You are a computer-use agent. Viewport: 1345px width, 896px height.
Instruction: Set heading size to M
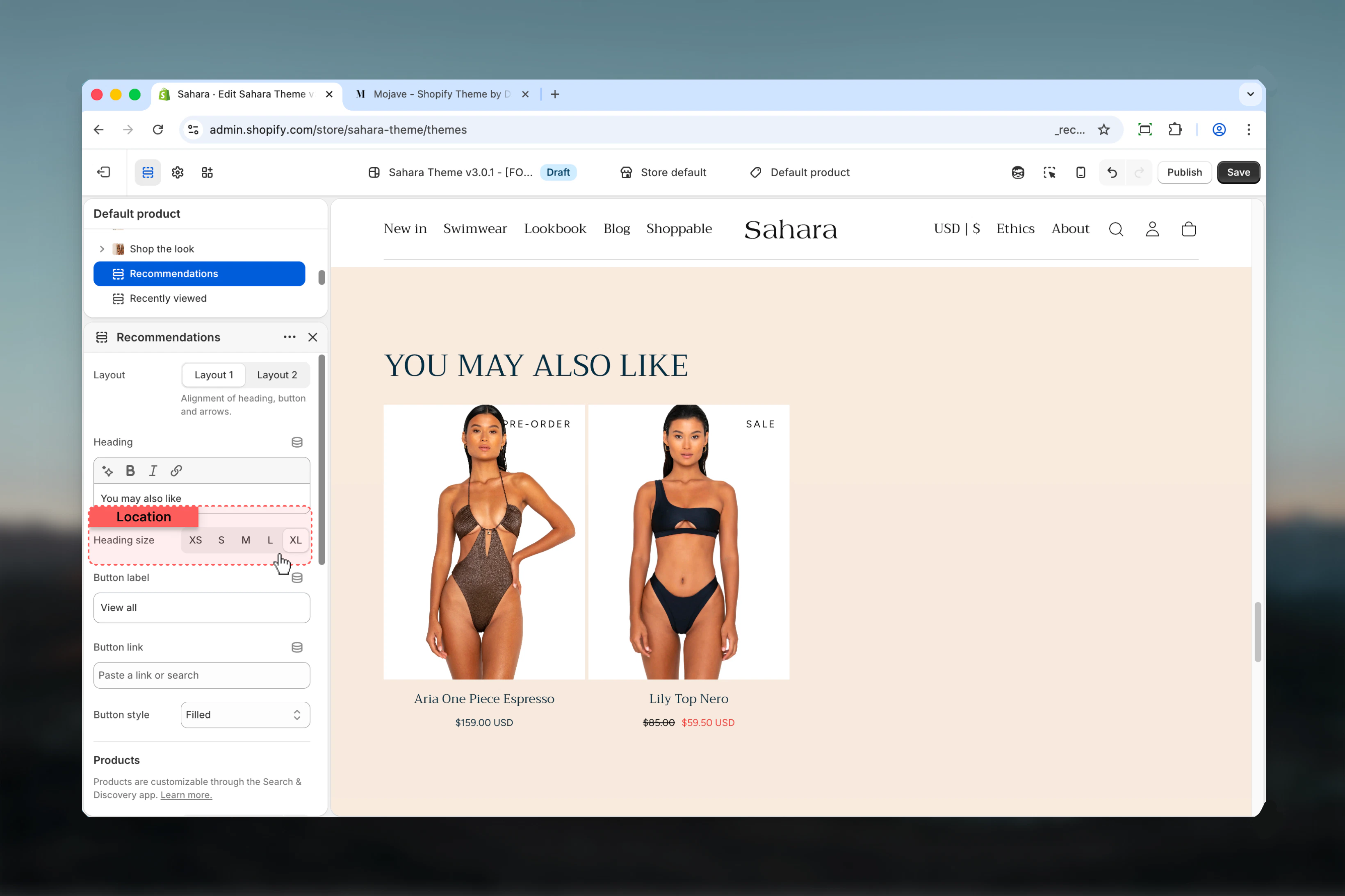pyautogui.click(x=246, y=540)
